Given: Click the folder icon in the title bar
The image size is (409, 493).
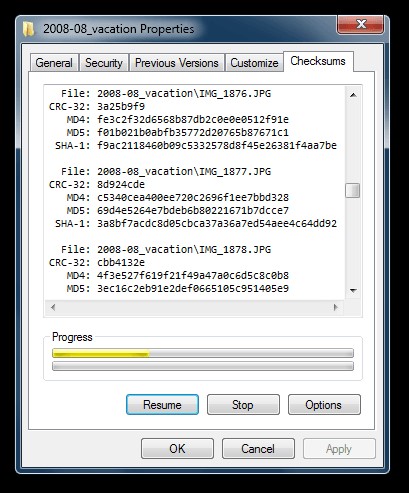Looking at the screenshot, I should pos(28,29).
